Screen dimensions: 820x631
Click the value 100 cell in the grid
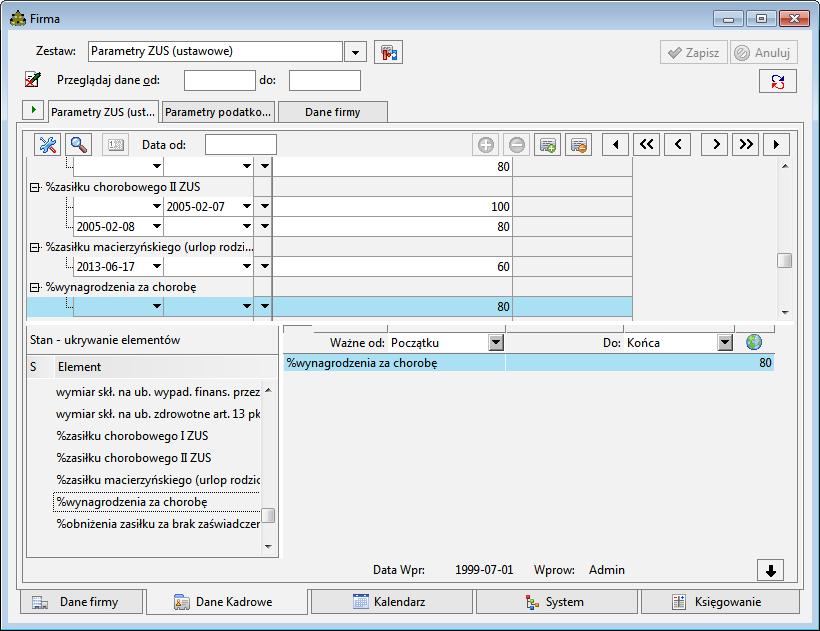click(x=392, y=206)
